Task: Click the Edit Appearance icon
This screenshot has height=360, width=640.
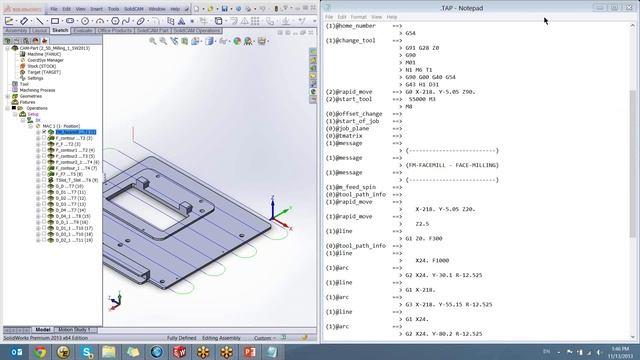Action: click(x=237, y=41)
